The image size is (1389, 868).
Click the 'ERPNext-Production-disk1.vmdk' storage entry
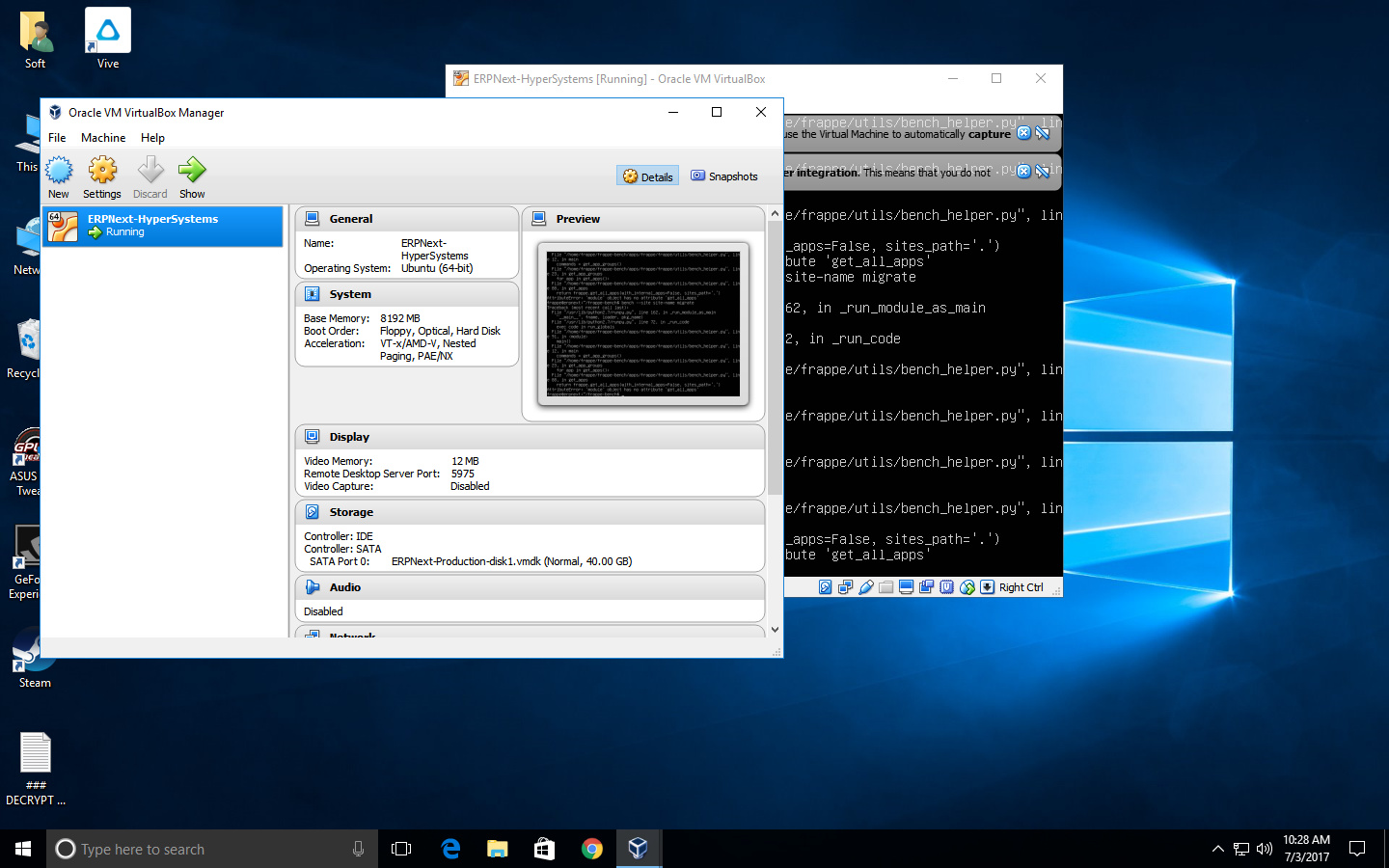point(511,561)
